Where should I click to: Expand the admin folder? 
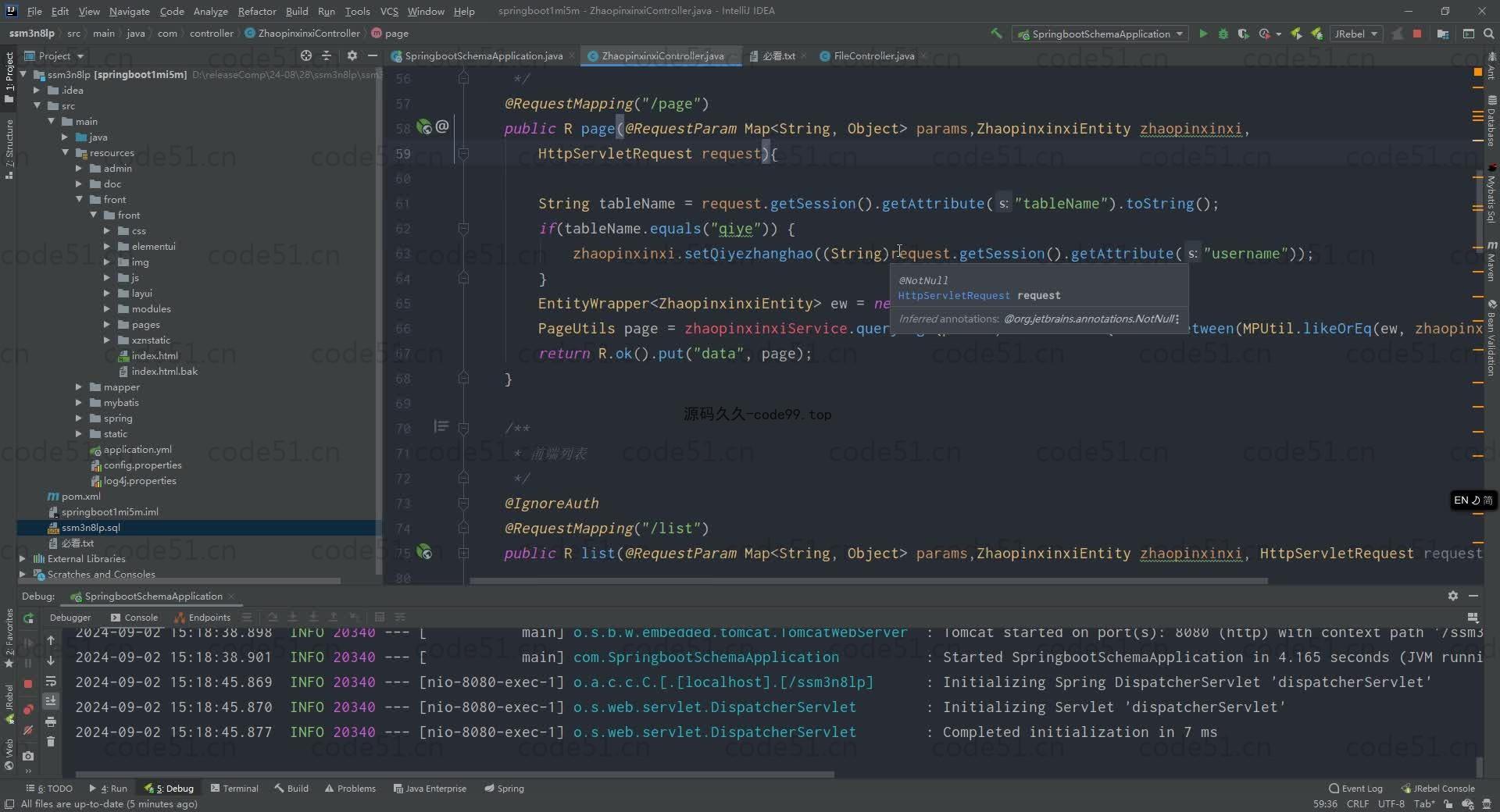point(79,168)
